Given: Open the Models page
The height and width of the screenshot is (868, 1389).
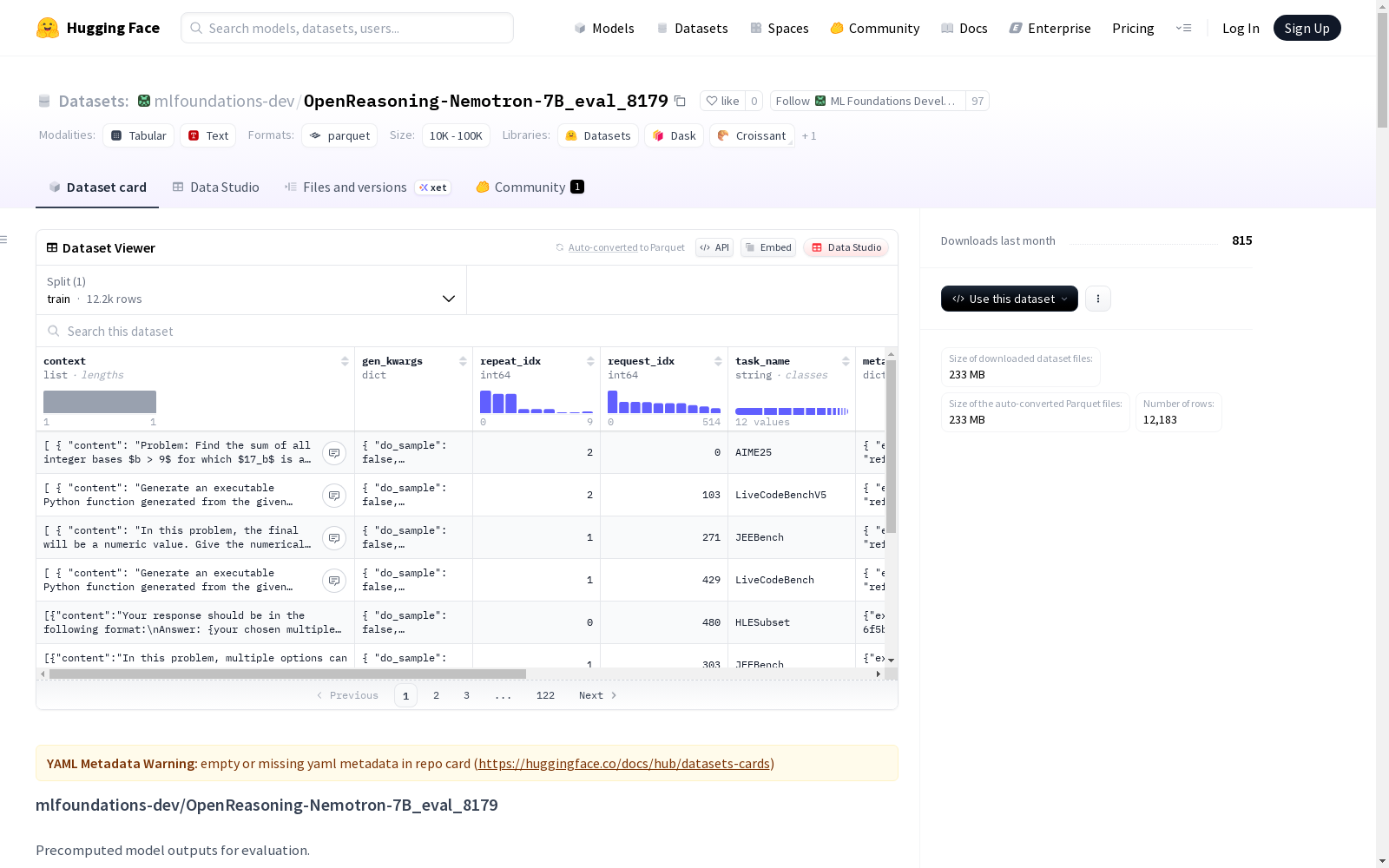Looking at the screenshot, I should pos(604,28).
